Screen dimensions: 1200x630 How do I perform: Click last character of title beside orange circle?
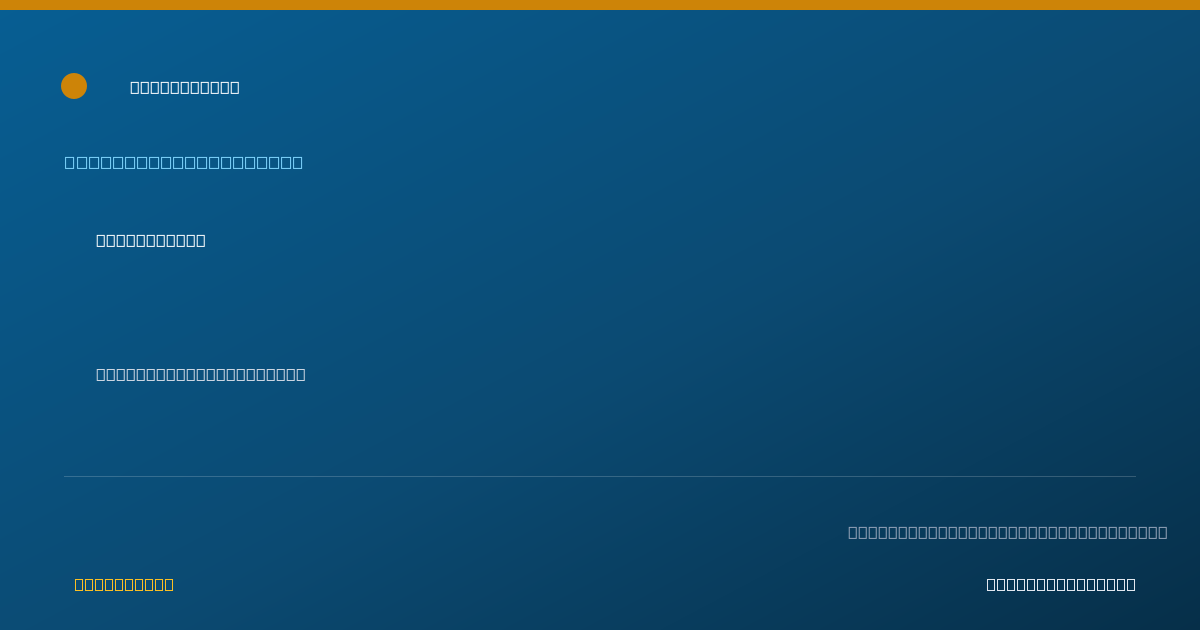(x=235, y=87)
